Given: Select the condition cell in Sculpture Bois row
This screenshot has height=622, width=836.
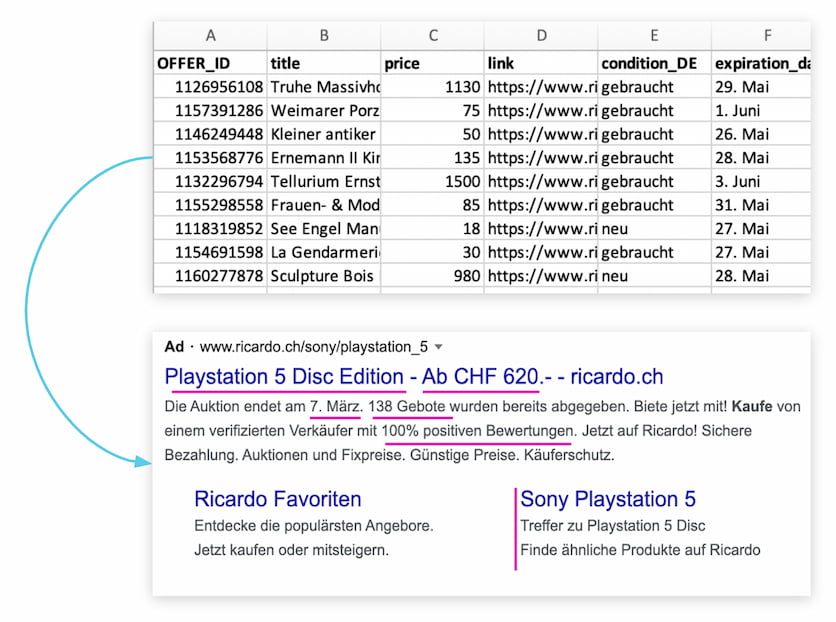Looking at the screenshot, I should (655, 276).
